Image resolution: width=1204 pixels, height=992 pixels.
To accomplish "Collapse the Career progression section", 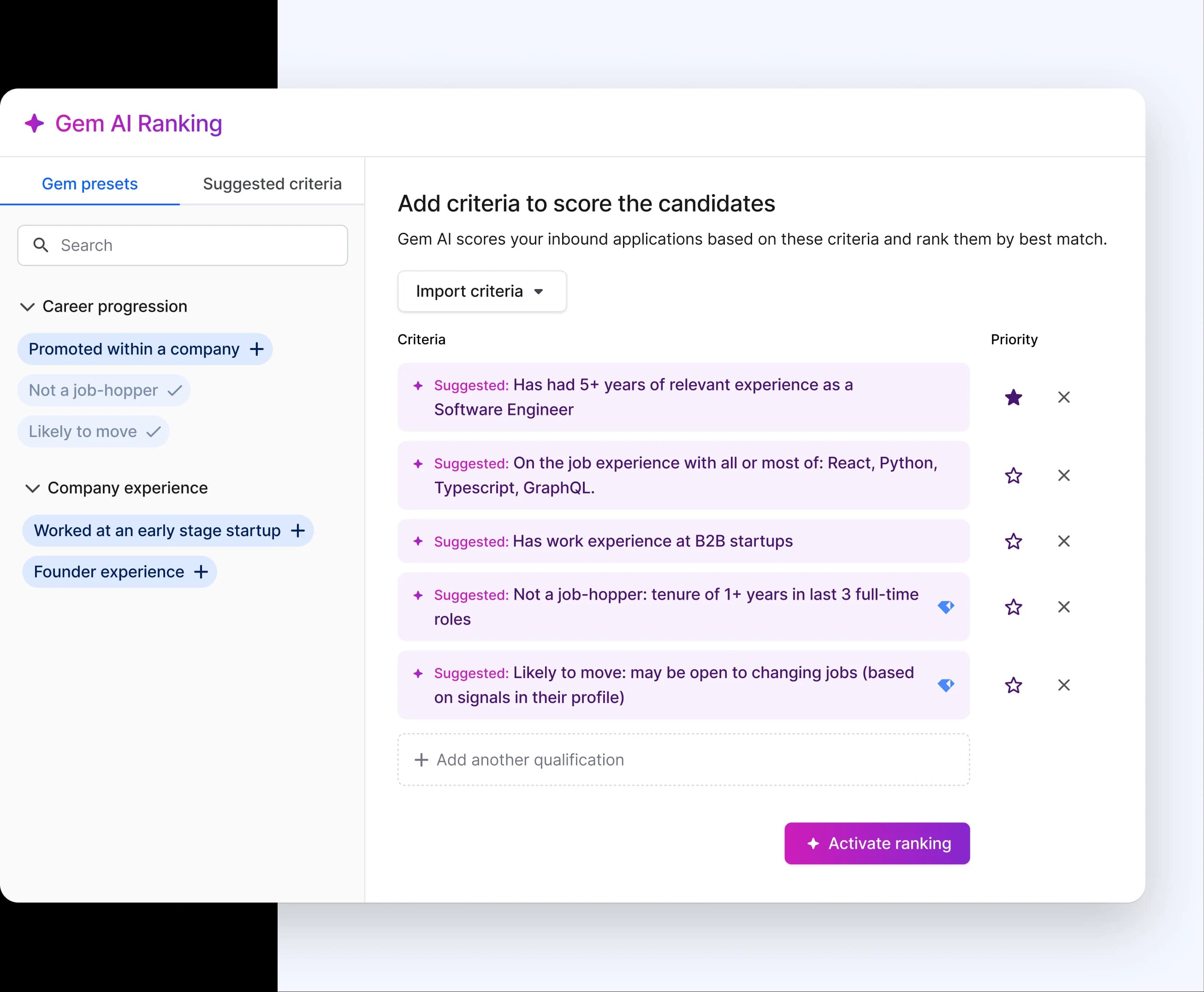I will [28, 307].
